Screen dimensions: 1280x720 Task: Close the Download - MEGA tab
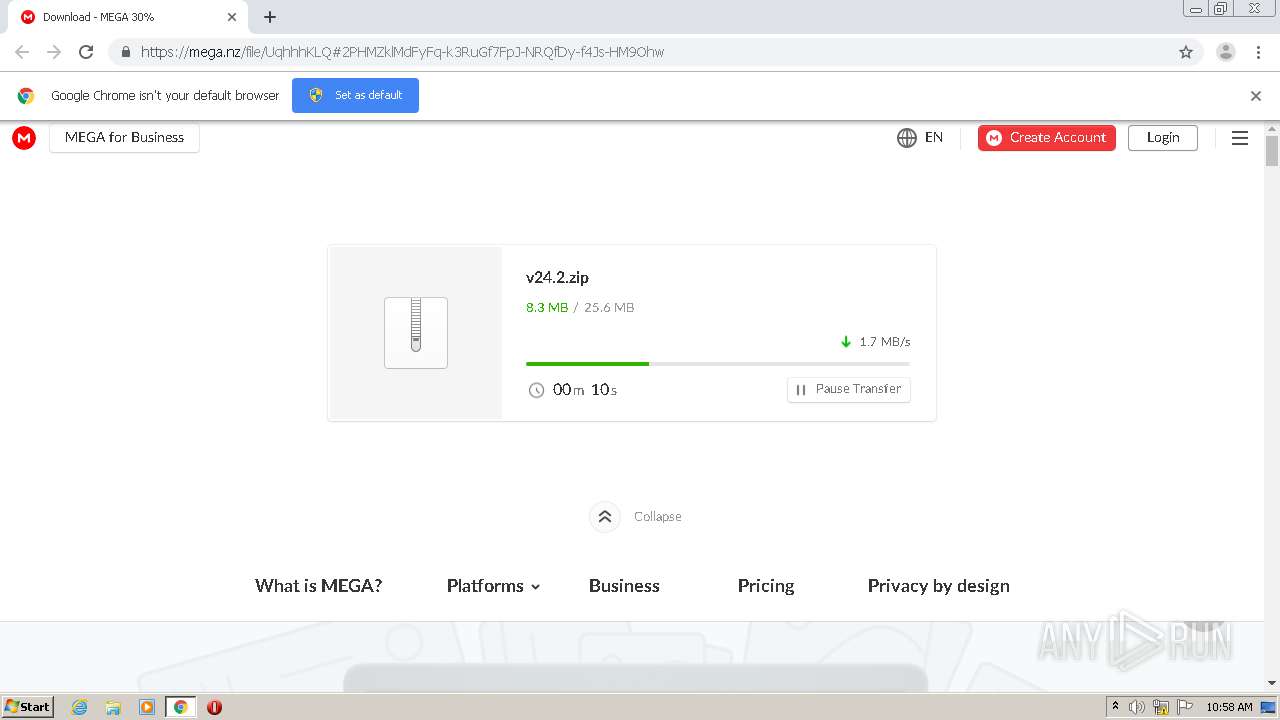pos(232,17)
